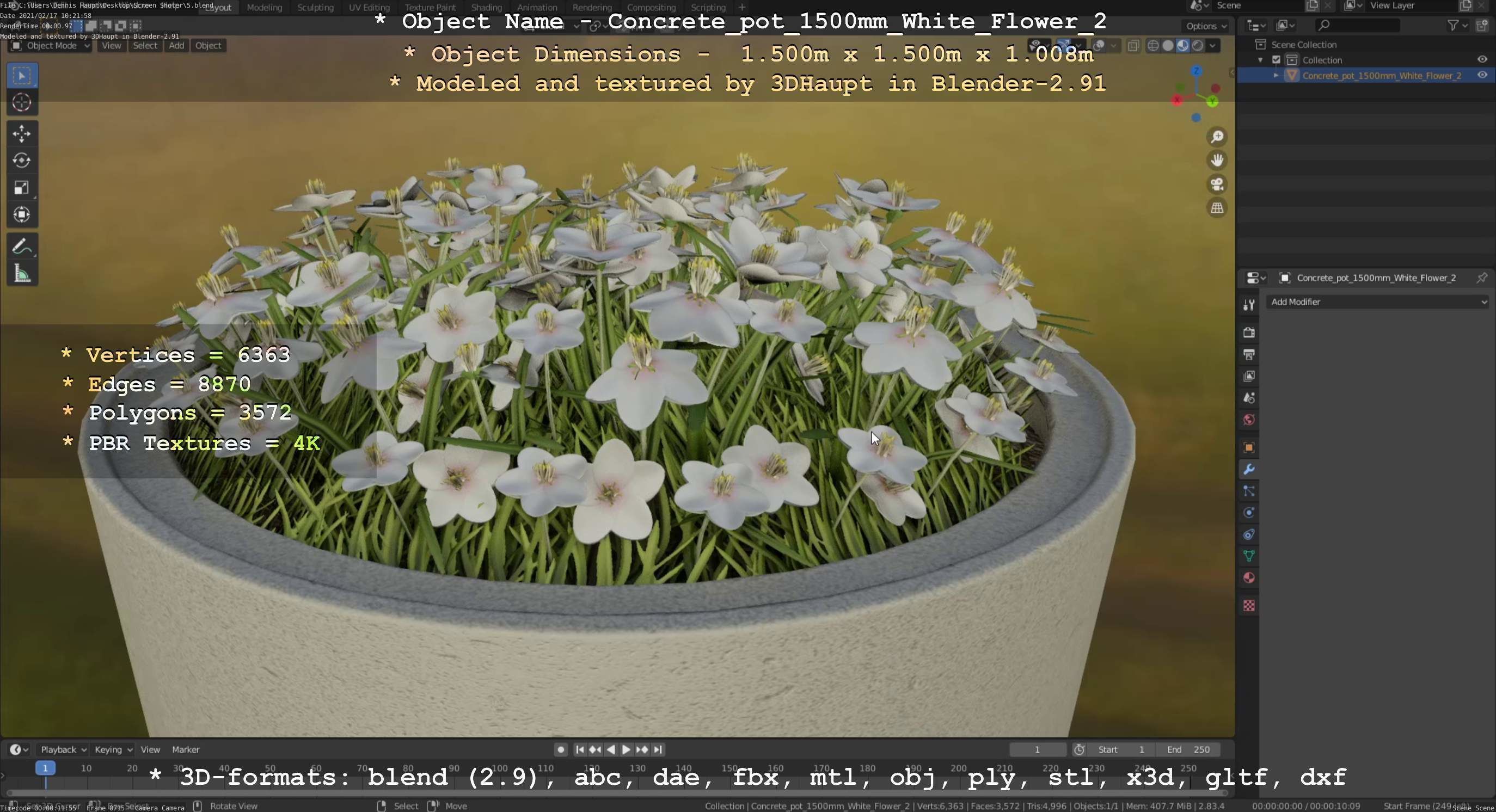The image size is (1496, 812).
Task: Jump to the timeline end frame
Action: pyautogui.click(x=658, y=749)
